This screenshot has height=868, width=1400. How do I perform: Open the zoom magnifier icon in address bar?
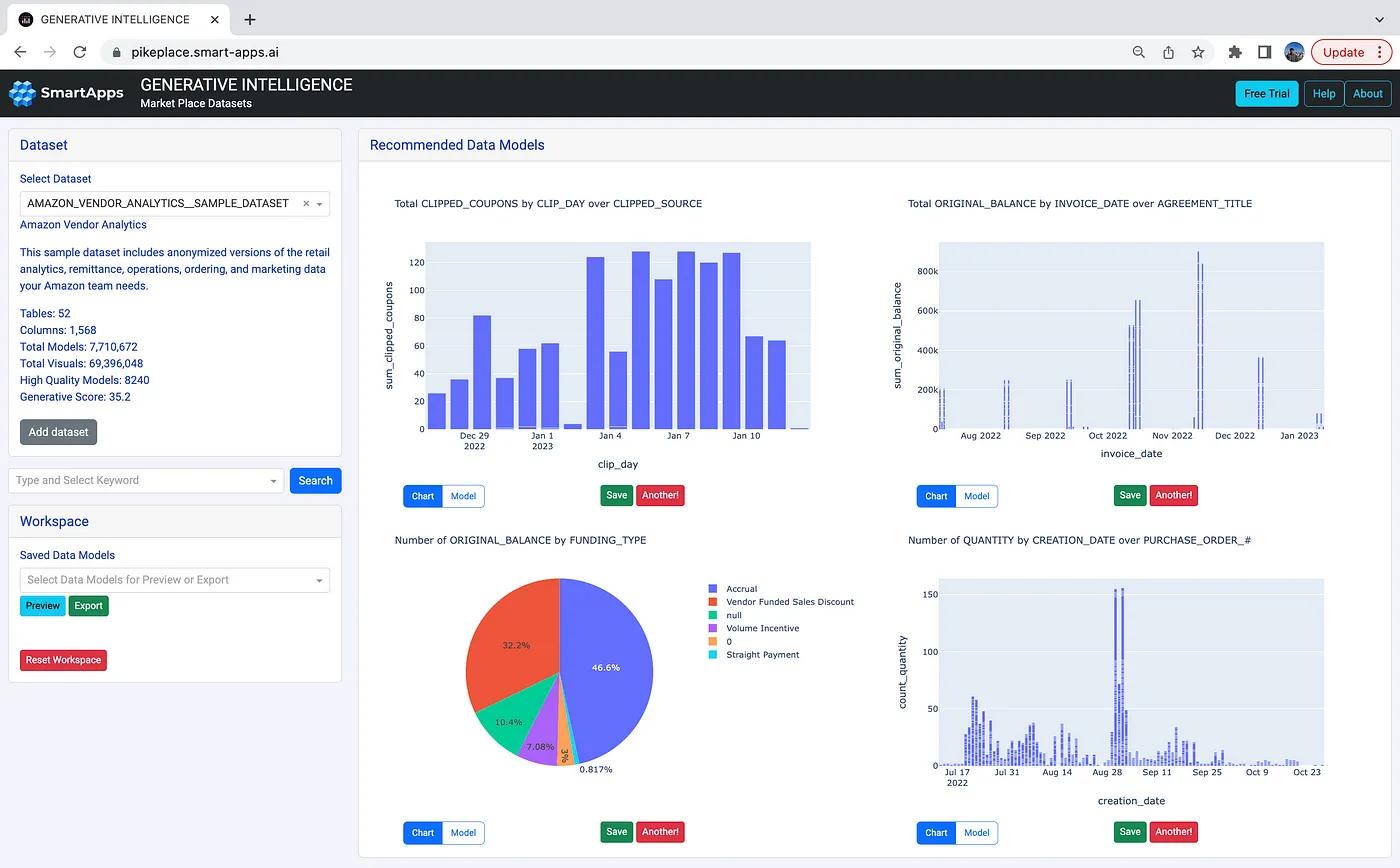[x=1138, y=52]
